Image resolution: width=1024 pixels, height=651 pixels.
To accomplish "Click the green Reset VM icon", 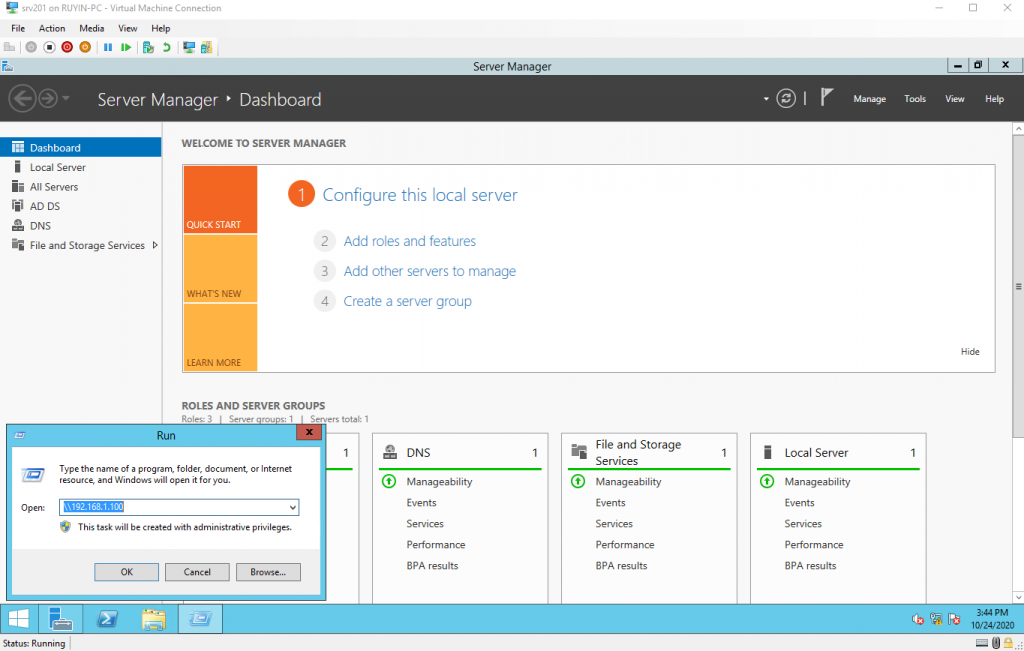I will (x=126, y=47).
